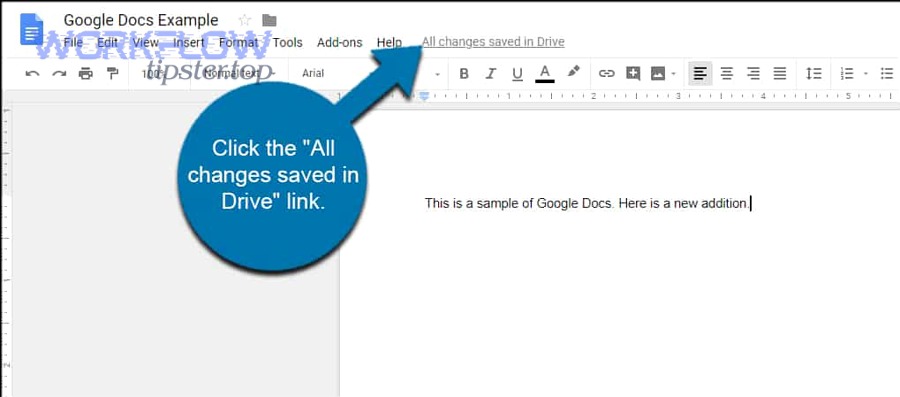
Task: Star the Google Docs Example document
Action: pyautogui.click(x=245, y=20)
